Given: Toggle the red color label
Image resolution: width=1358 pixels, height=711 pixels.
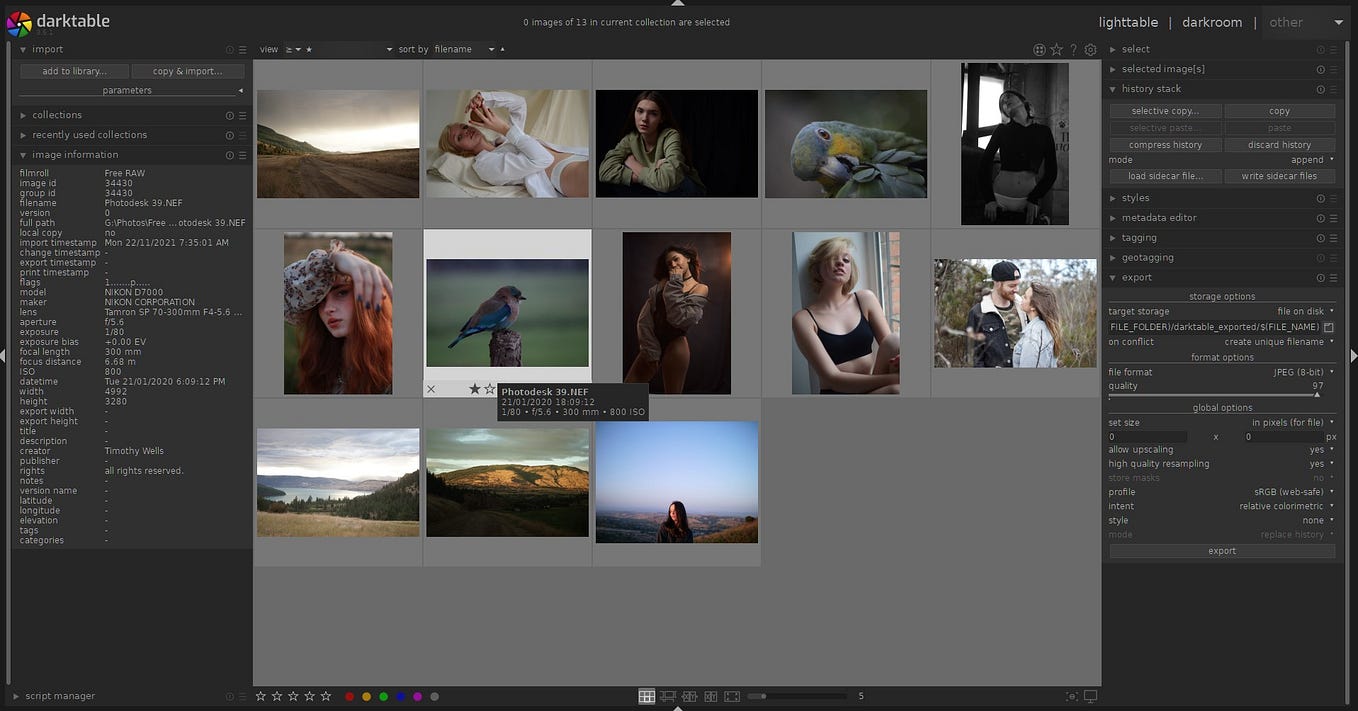Looking at the screenshot, I should pos(349,696).
